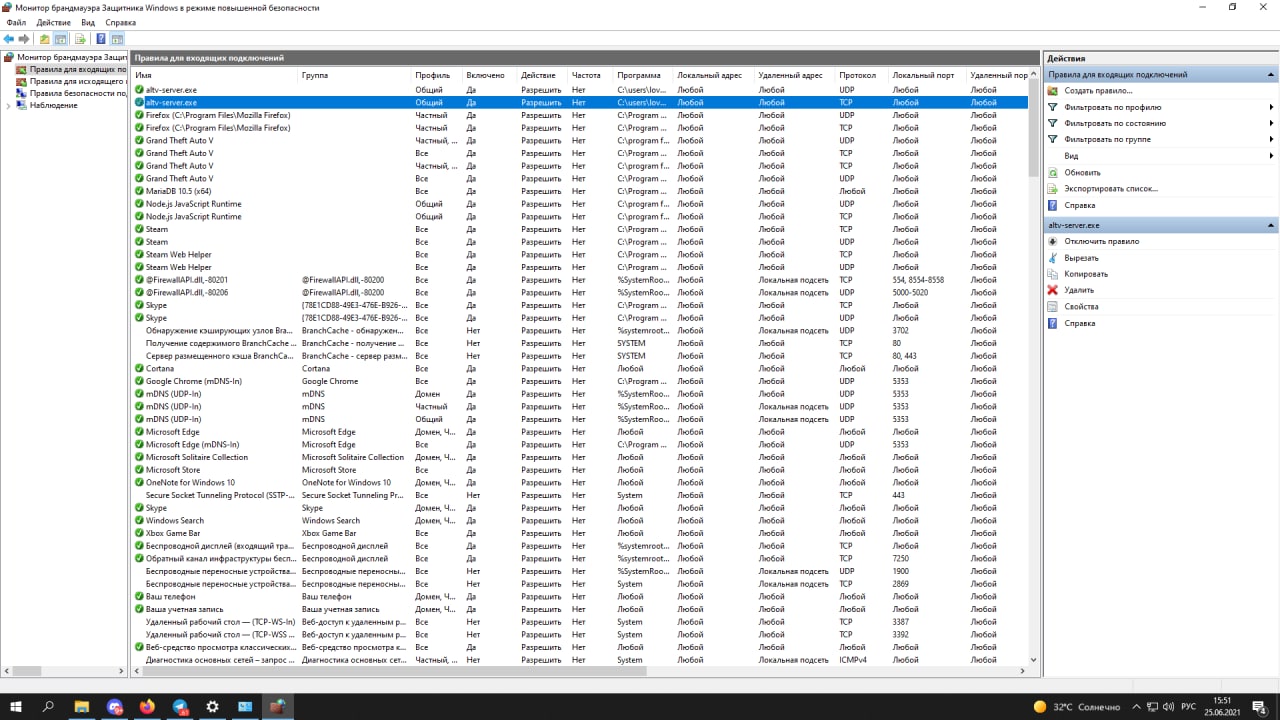This screenshot has width=1280, height=720.
Task: Click the volume icon in system tray
Action: 1168,706
